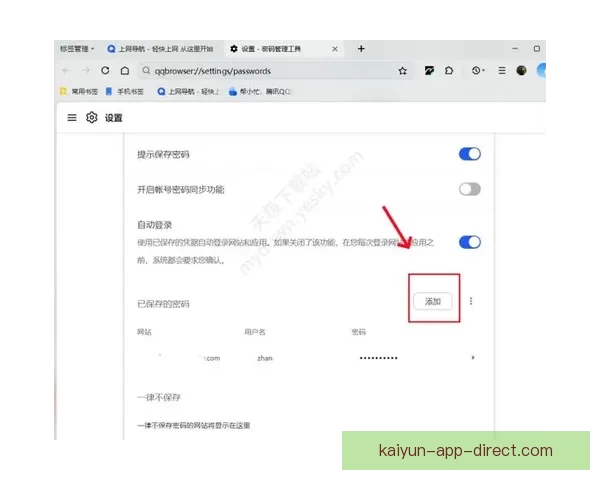The image size is (600, 480).
Task: Minimize the browser window
Action: point(515,49)
